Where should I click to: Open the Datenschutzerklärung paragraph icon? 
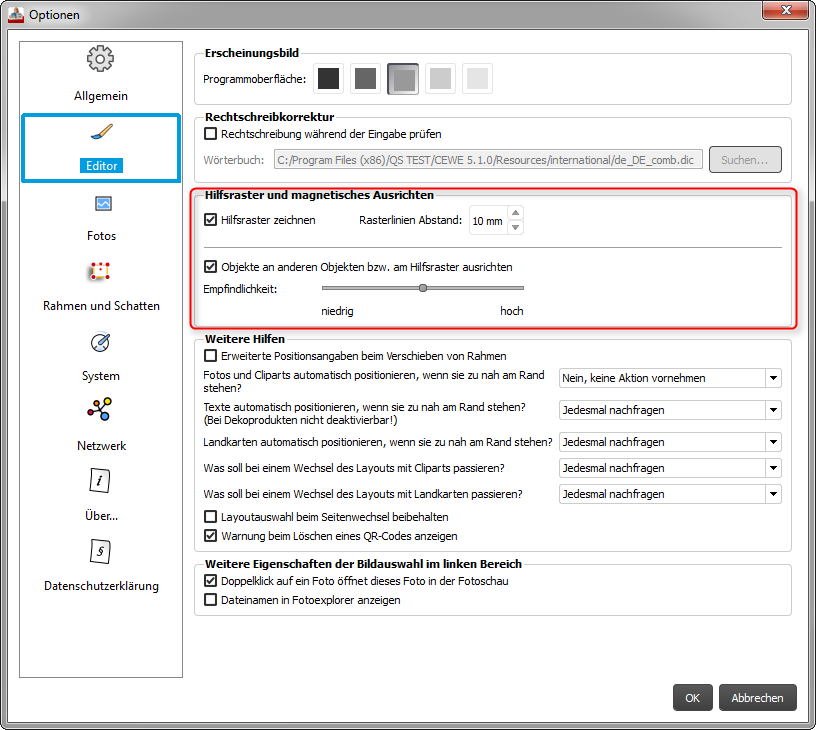101,551
